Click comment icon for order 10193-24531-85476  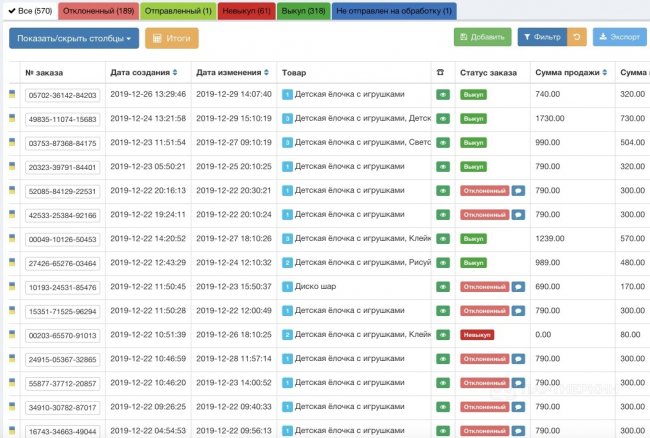point(519,287)
